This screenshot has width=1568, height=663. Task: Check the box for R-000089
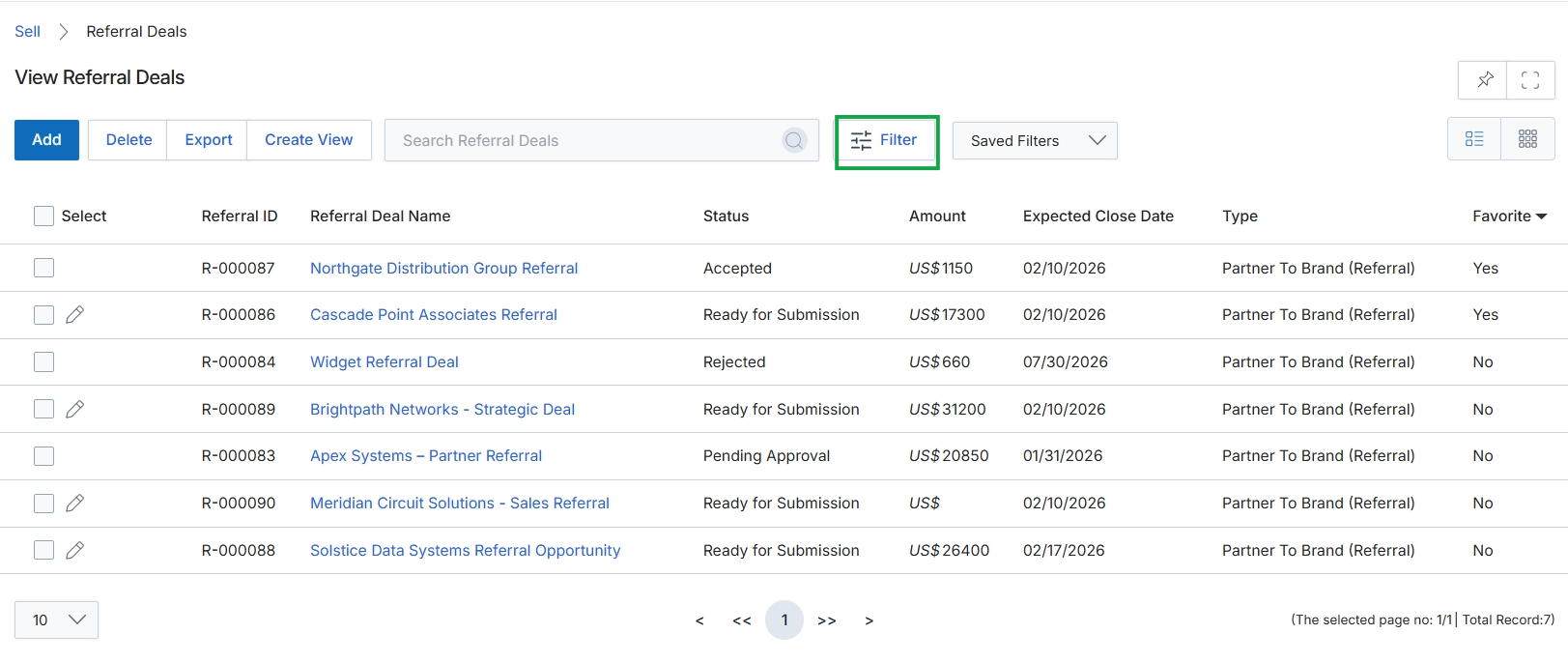[43, 409]
